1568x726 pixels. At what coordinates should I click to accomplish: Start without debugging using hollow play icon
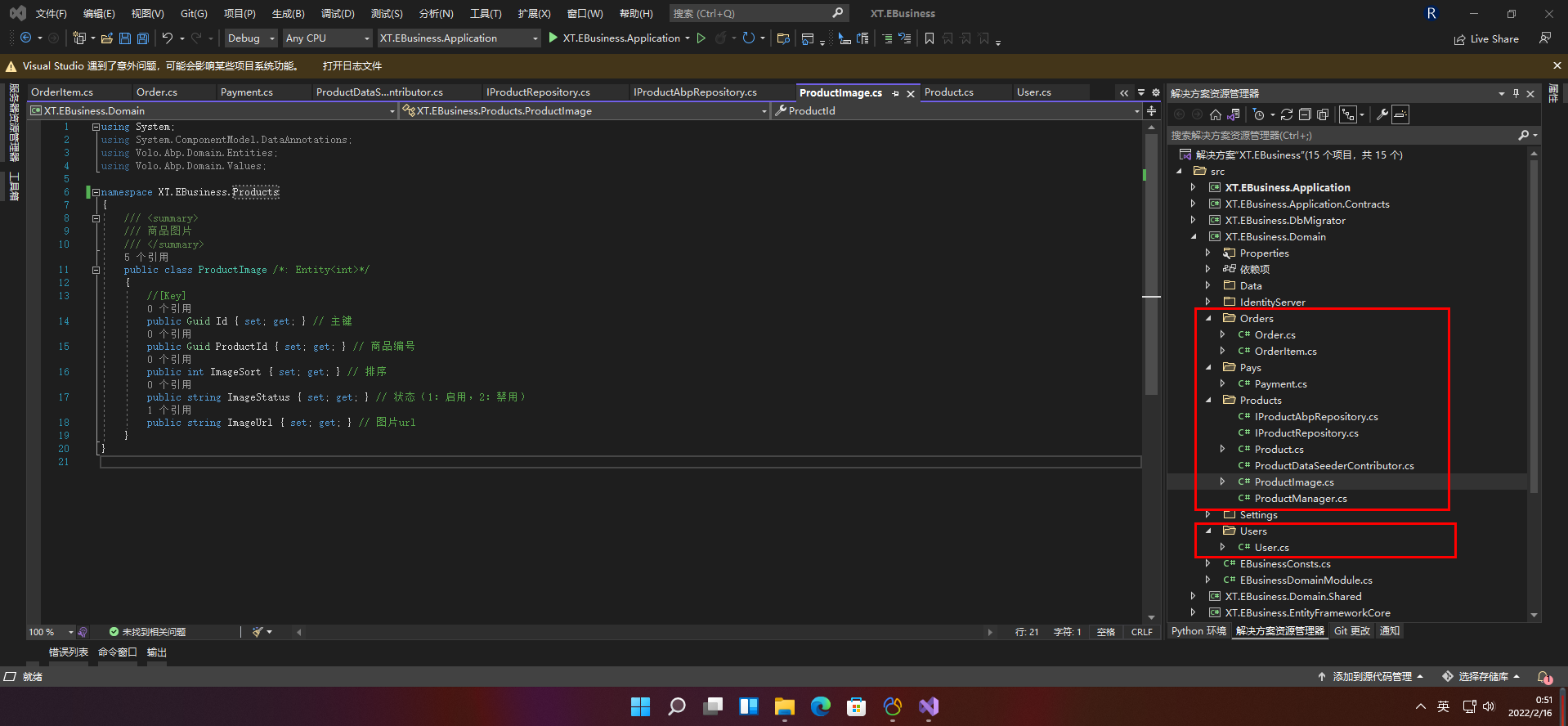coord(701,38)
